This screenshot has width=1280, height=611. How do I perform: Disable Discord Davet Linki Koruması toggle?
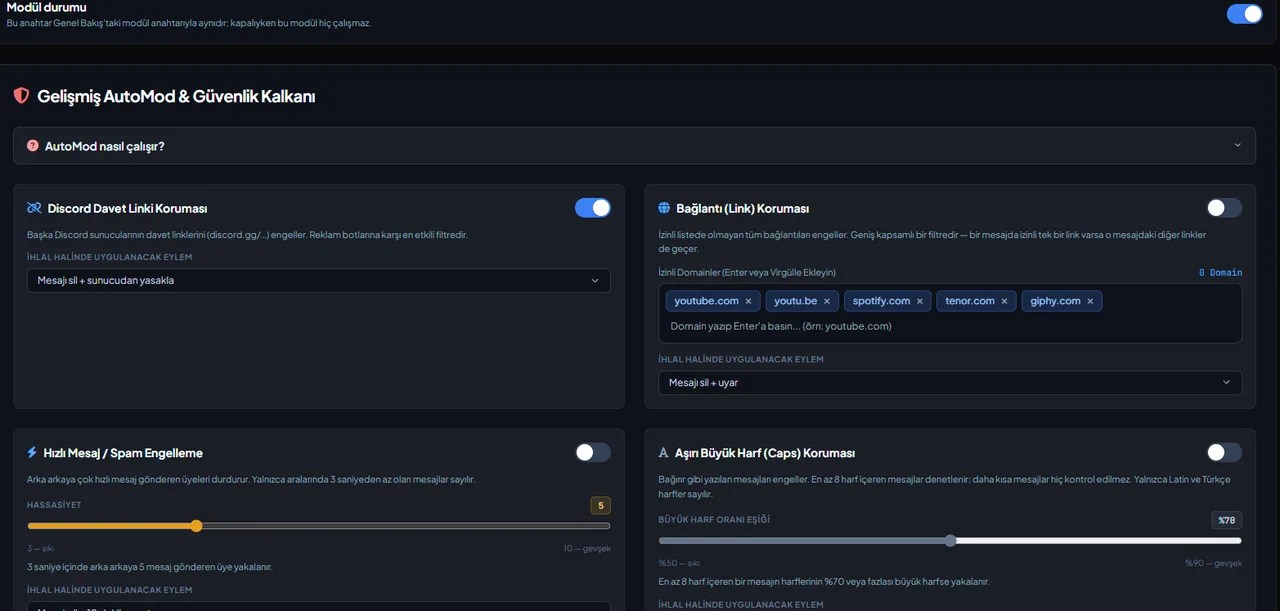coord(592,208)
